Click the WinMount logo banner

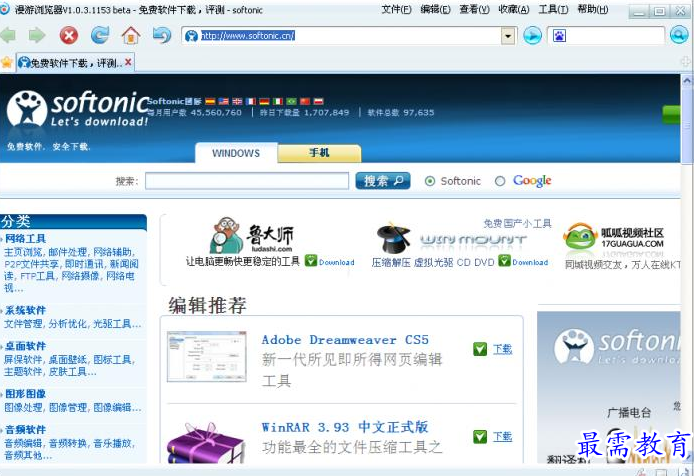pos(451,238)
